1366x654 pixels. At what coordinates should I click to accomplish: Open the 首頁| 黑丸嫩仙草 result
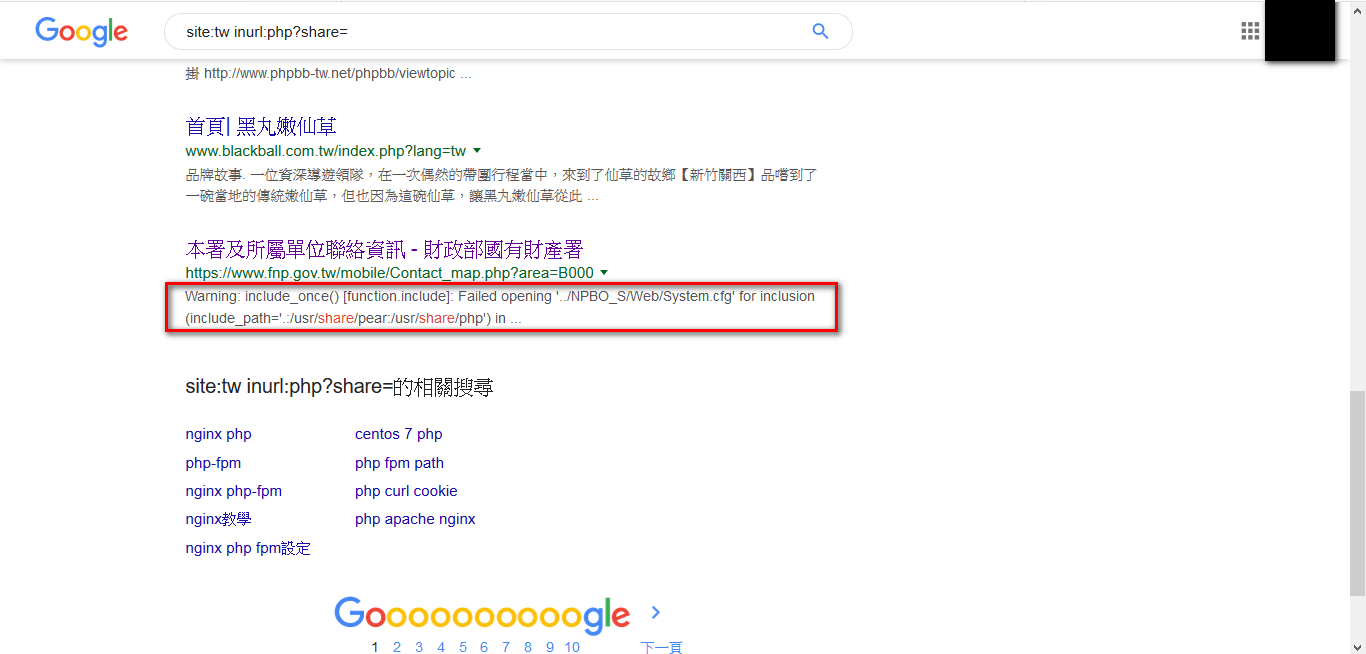tap(261, 126)
